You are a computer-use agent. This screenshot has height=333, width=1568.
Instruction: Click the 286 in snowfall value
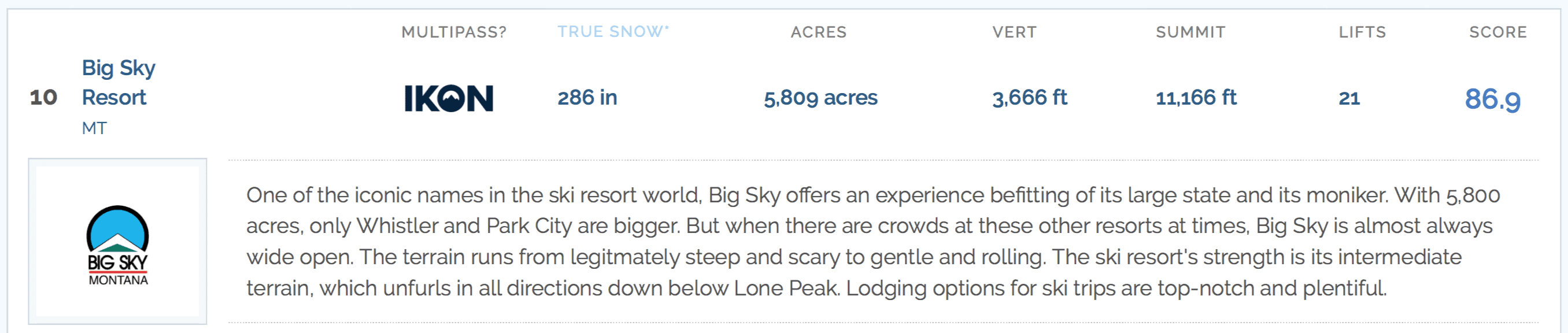(587, 97)
